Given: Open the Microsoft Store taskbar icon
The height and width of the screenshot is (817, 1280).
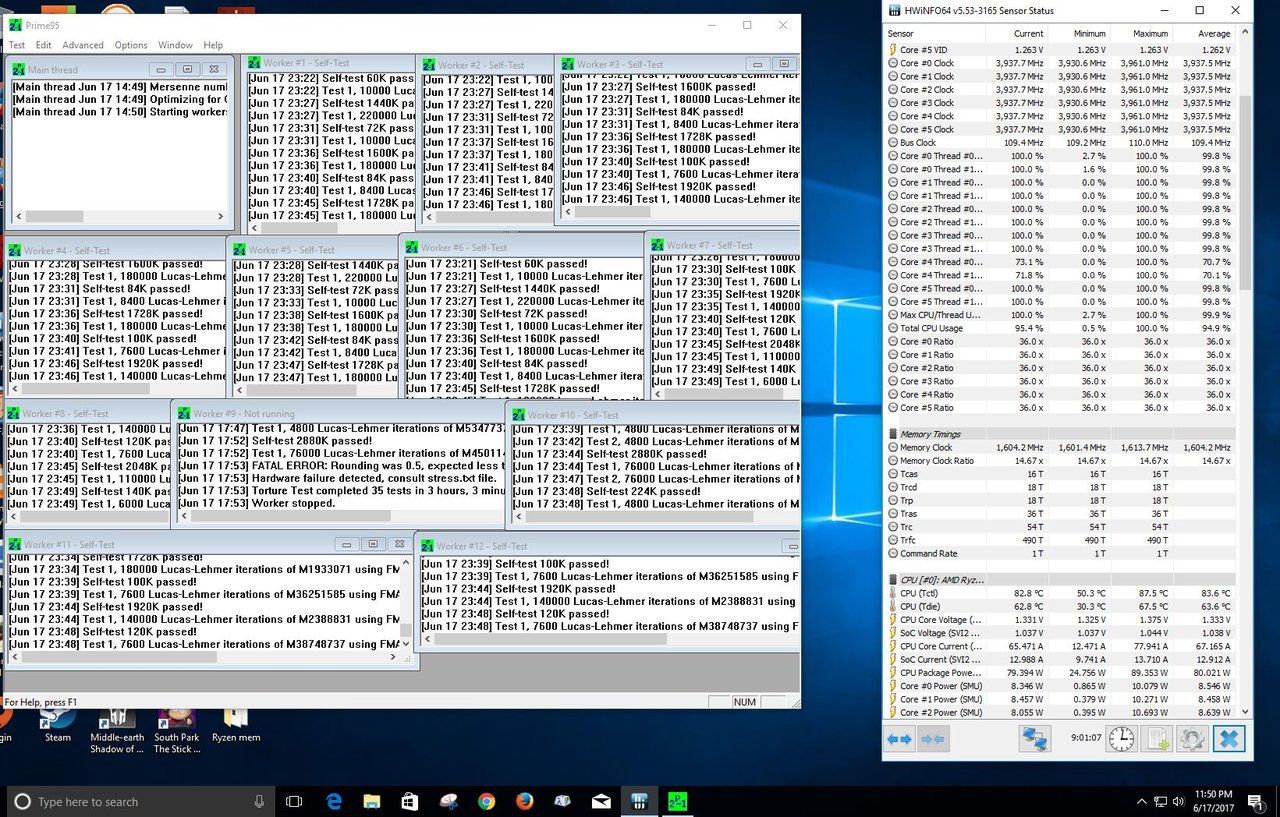Looking at the screenshot, I should click(x=410, y=801).
